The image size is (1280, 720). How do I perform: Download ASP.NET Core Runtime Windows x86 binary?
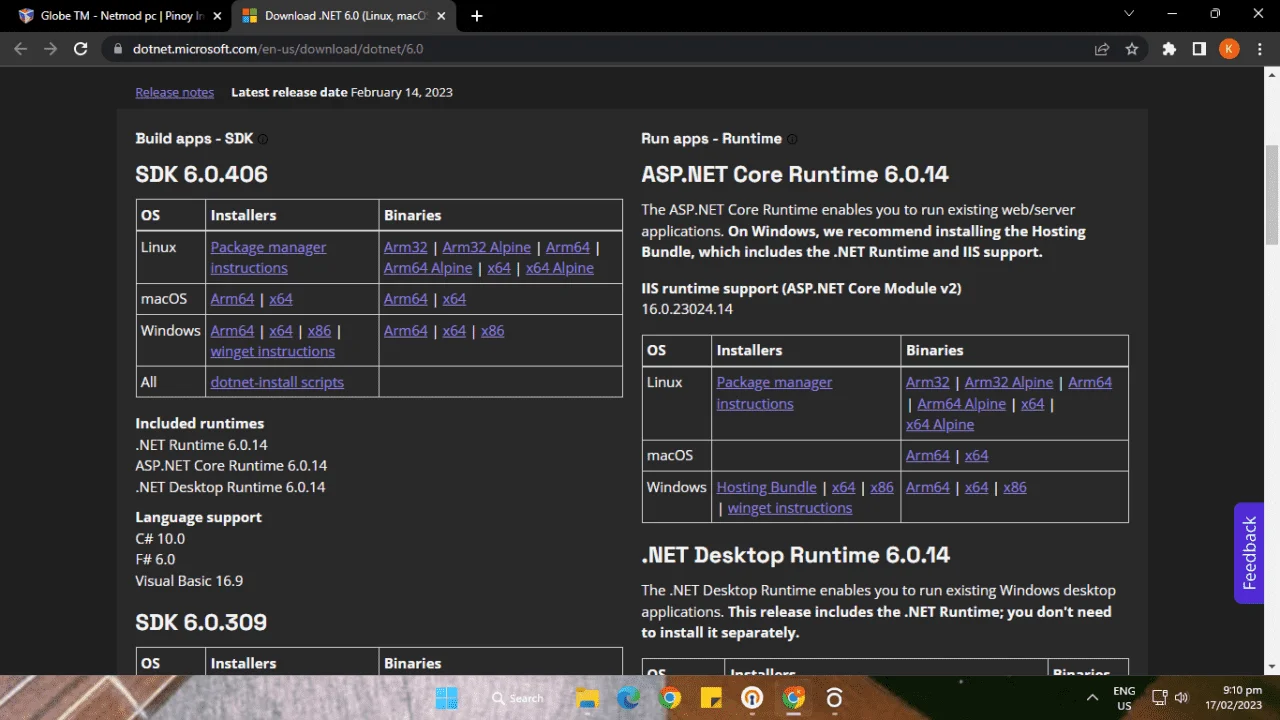pos(1015,487)
